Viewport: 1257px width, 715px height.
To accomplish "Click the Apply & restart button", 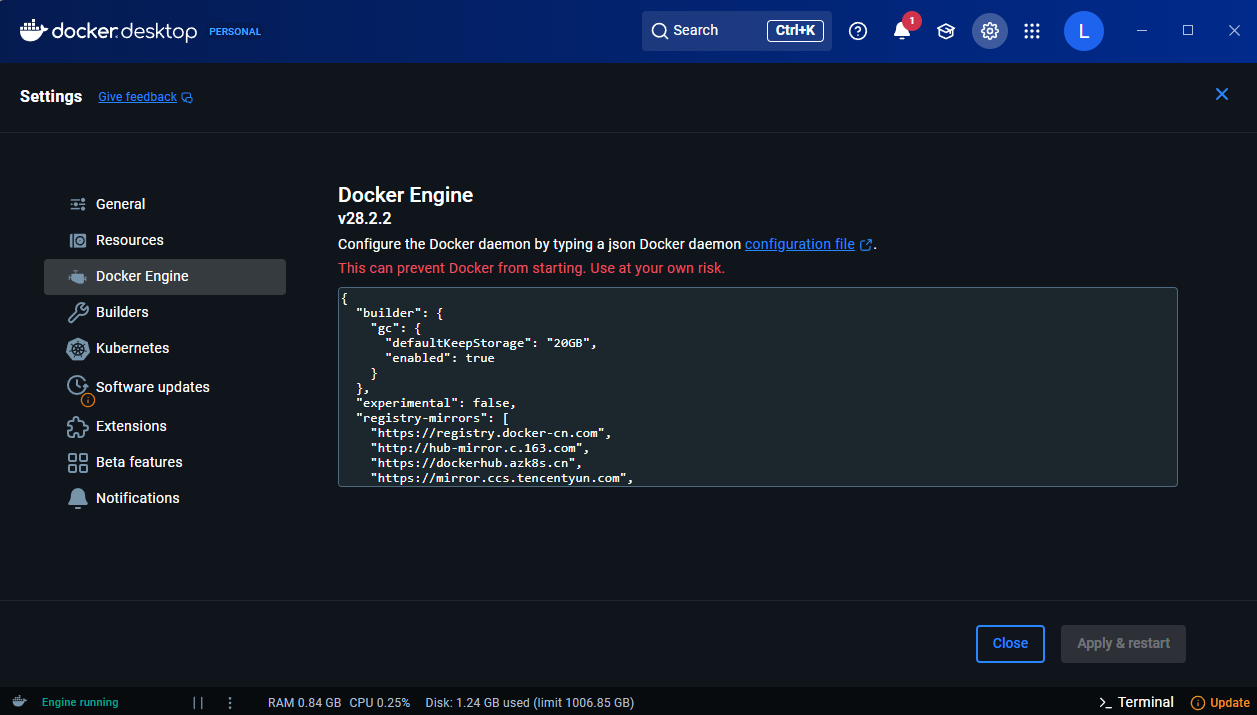I will coord(1123,644).
